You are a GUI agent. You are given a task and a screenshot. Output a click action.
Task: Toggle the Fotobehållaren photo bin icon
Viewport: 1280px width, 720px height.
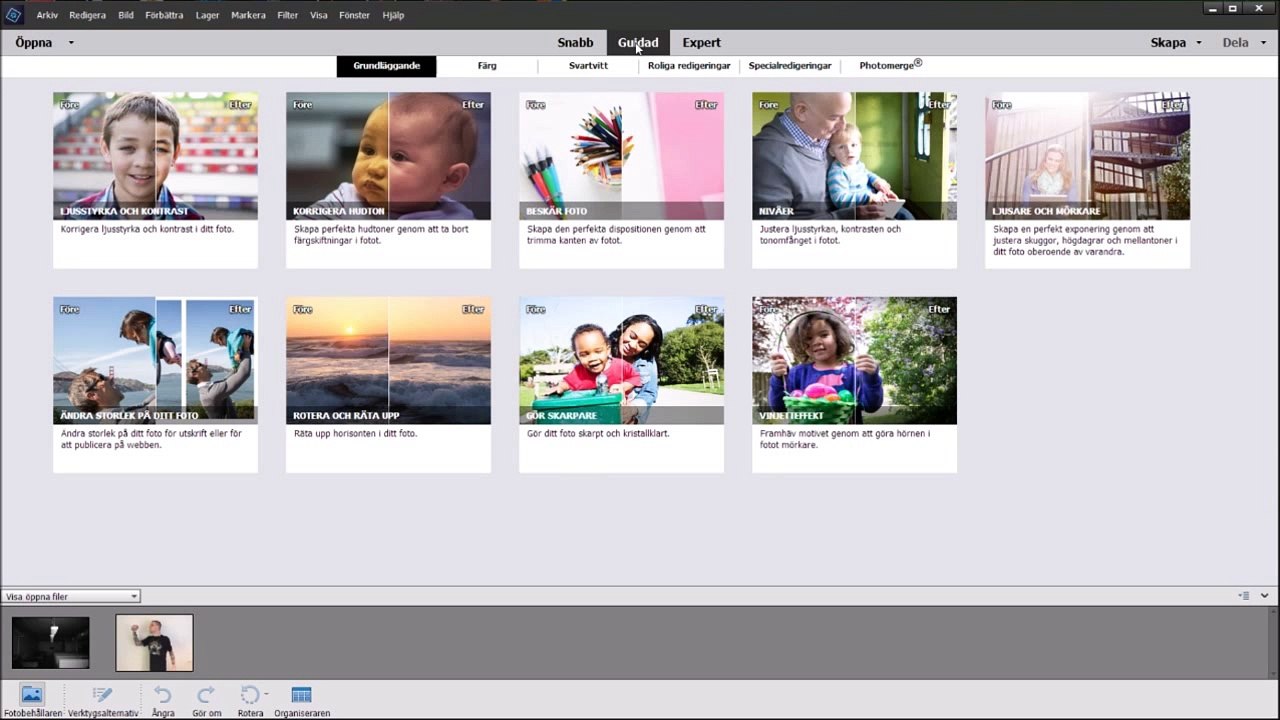click(x=32, y=694)
